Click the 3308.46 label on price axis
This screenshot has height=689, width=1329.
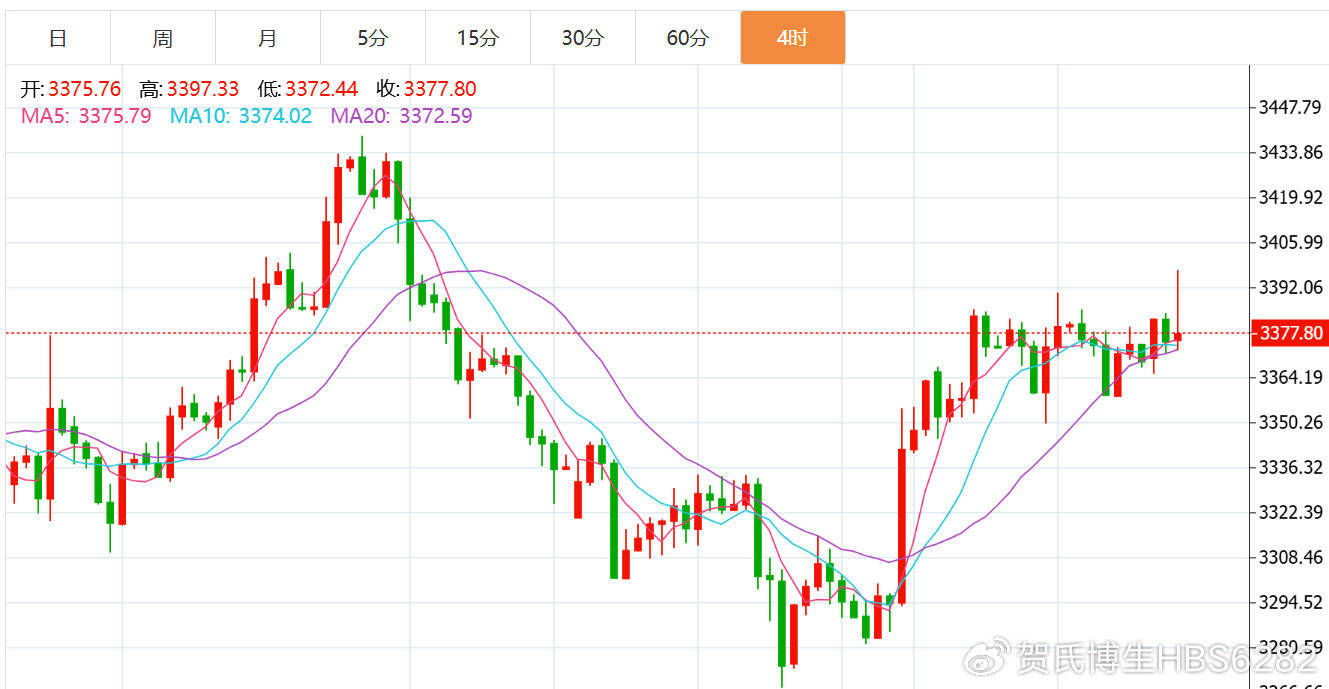1289,557
